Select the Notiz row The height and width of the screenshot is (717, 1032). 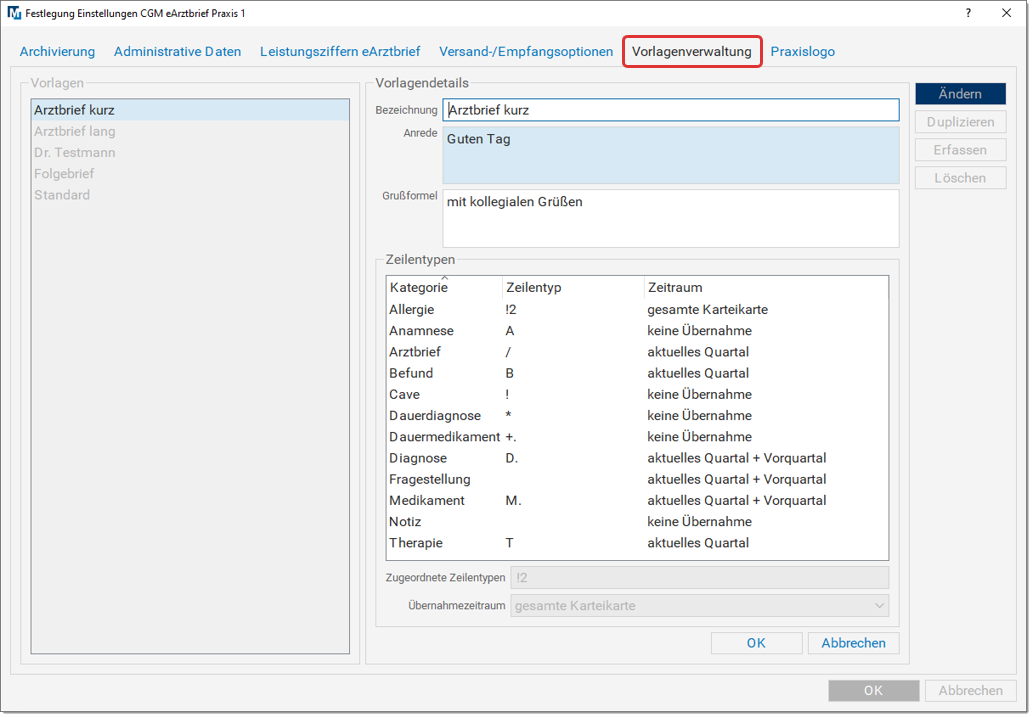pyautogui.click(x=637, y=521)
